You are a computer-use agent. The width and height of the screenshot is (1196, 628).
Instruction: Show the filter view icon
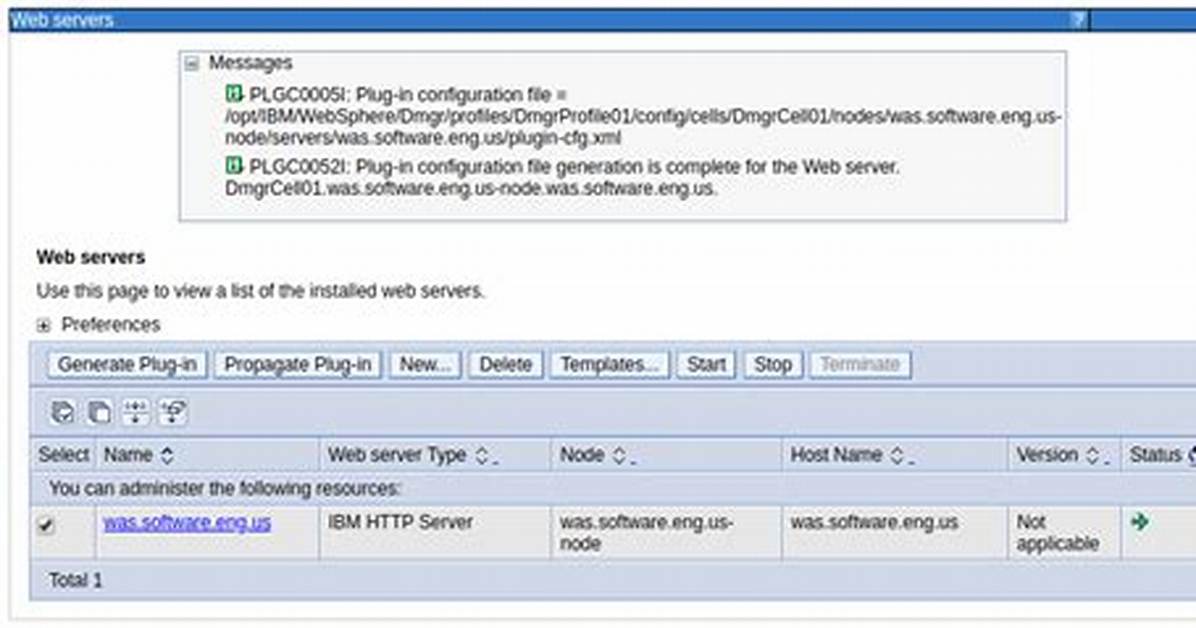136,412
